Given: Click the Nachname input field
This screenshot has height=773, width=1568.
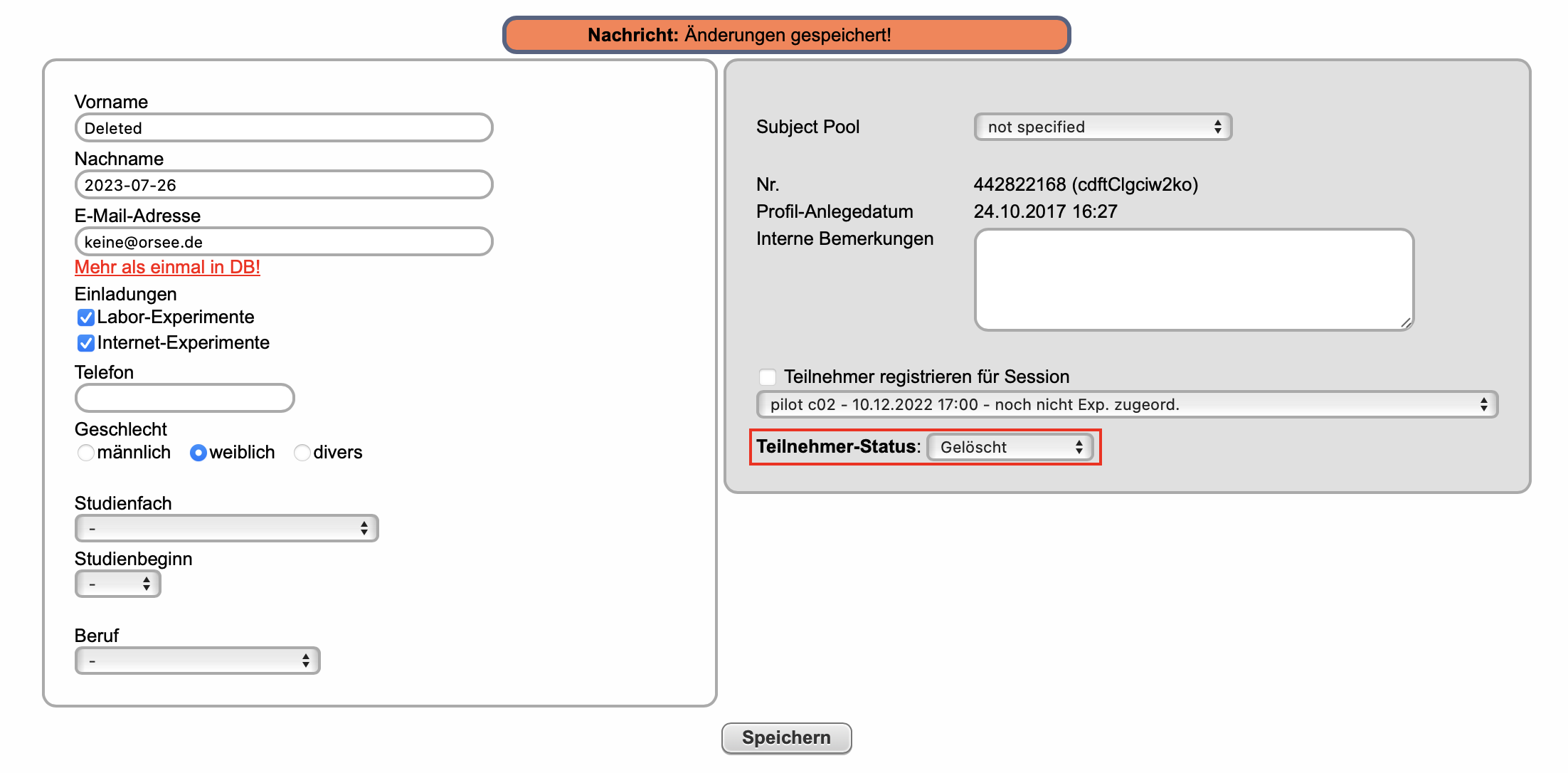Looking at the screenshot, I should 283,185.
